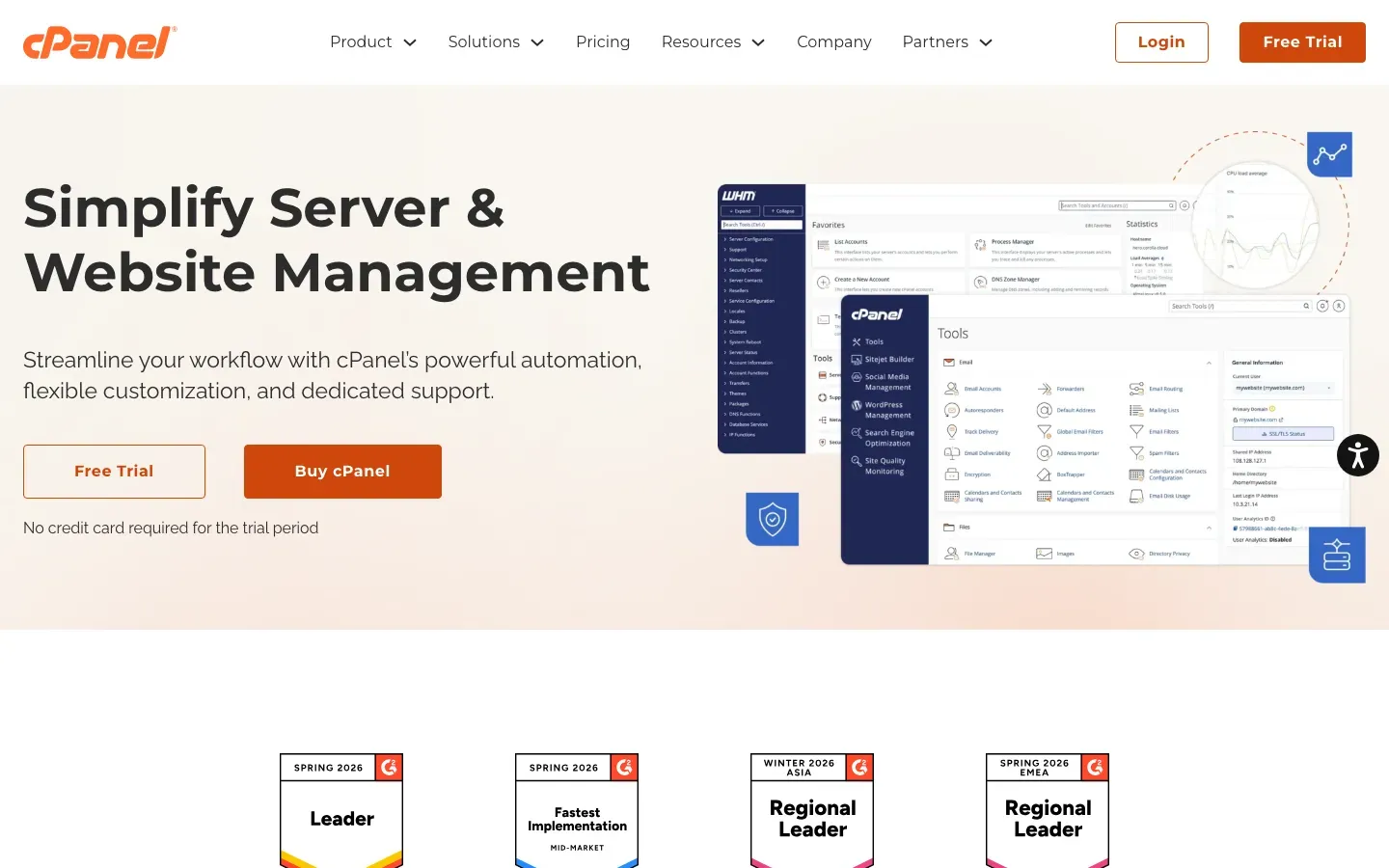Click the G2 logo on Spring 2026 EMEA badge
The width and height of the screenshot is (1389, 868).
click(1095, 768)
